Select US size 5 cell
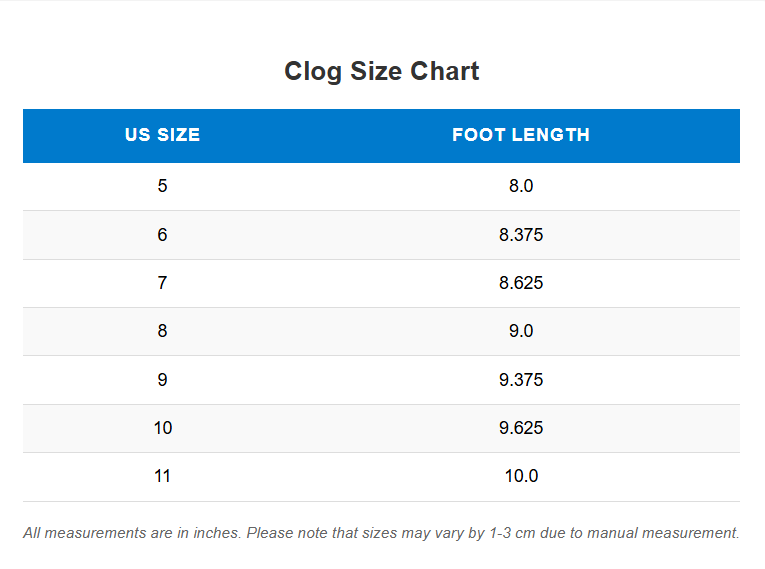Screen dimensions: 765x569 (162, 186)
